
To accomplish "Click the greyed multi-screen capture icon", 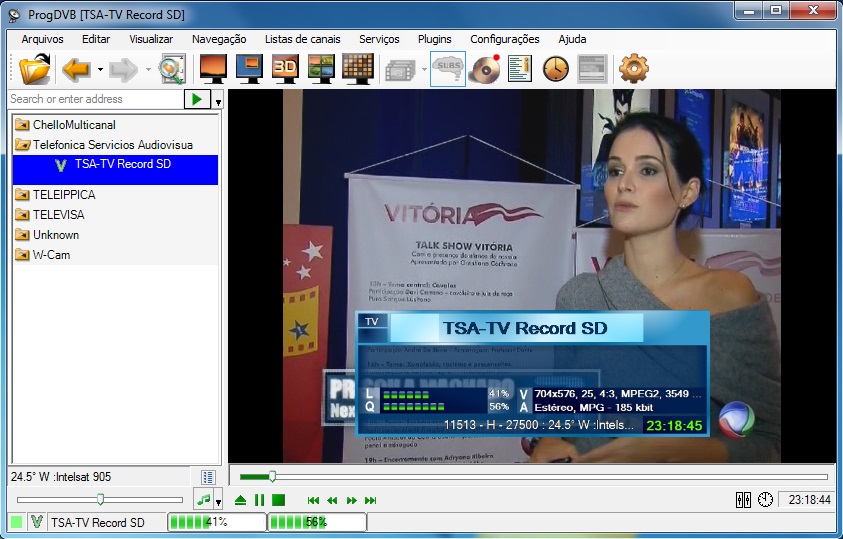I will coord(401,70).
